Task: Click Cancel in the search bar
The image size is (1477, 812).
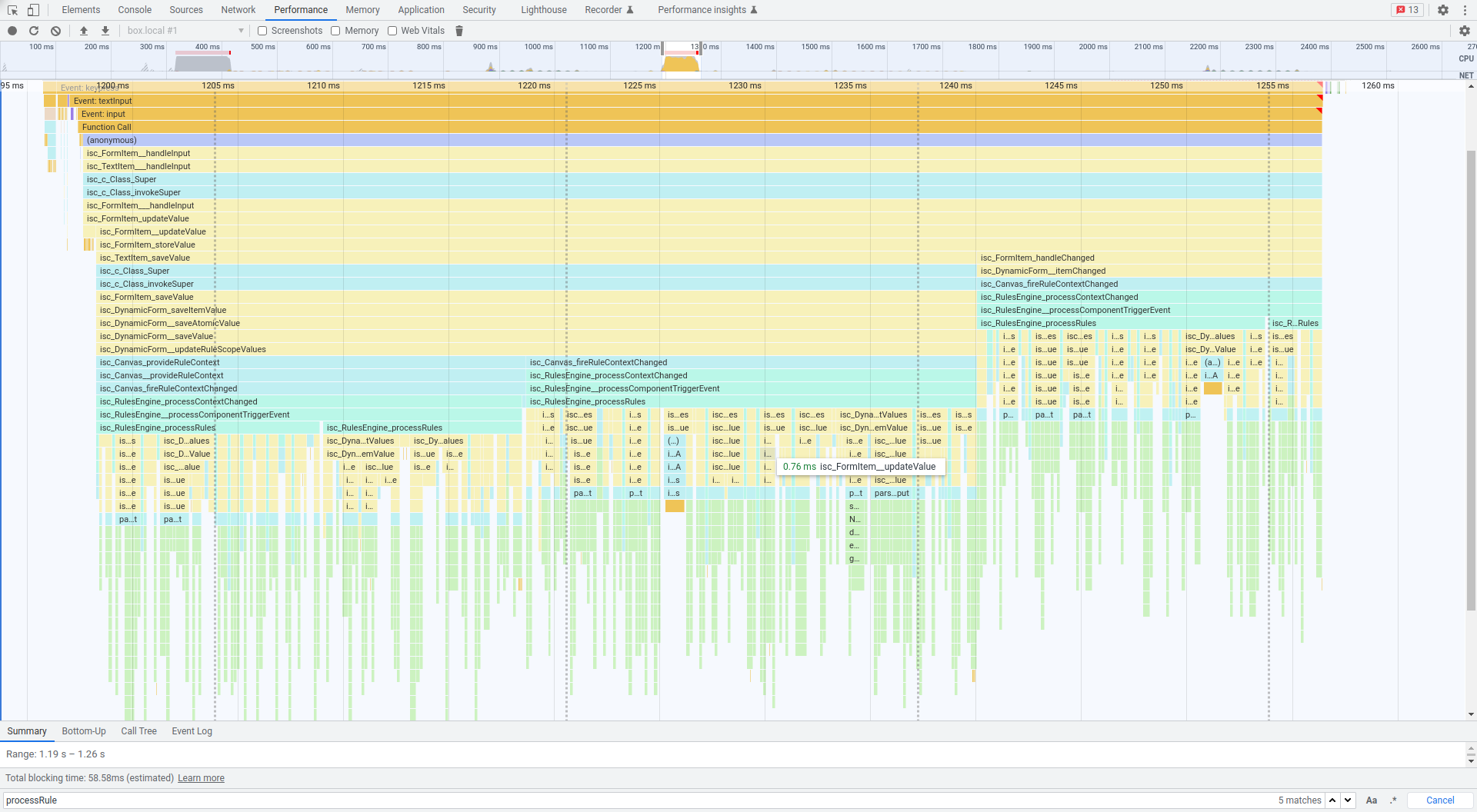Action: tap(1439, 800)
